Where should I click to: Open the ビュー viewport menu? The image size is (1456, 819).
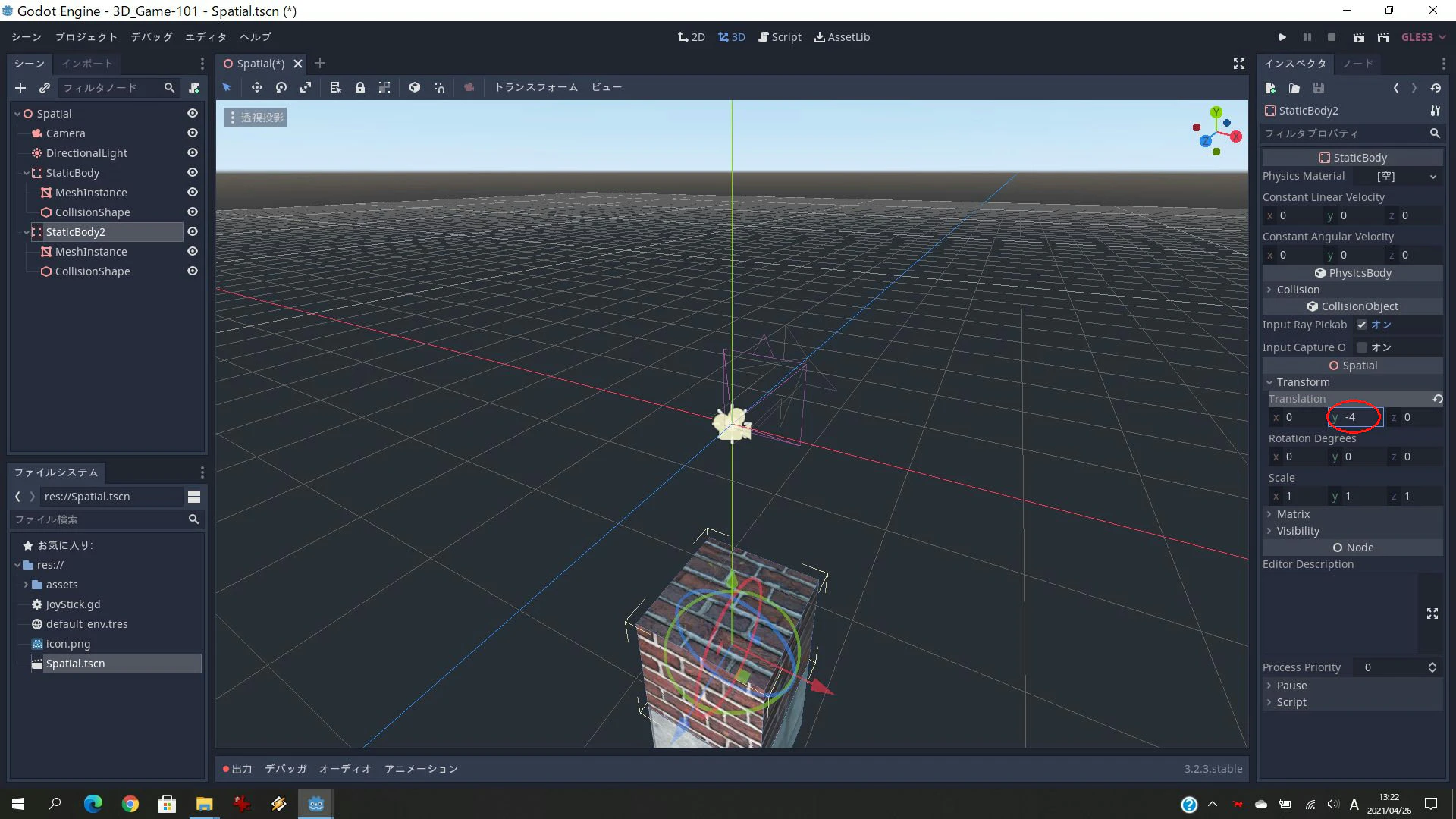tap(607, 87)
